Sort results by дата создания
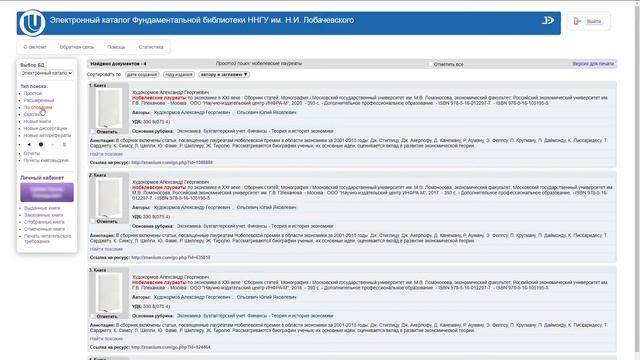640x360 pixels. 142,75
